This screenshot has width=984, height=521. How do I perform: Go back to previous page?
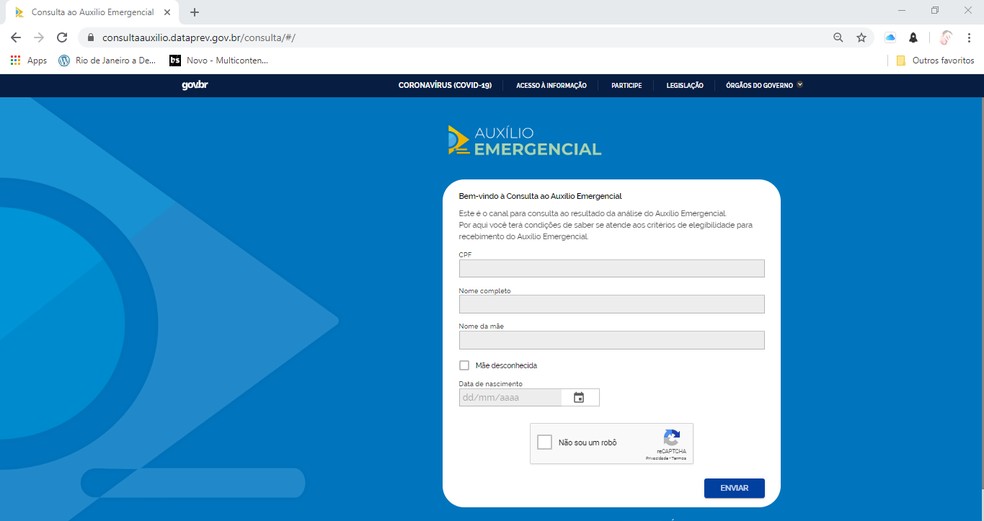point(16,38)
